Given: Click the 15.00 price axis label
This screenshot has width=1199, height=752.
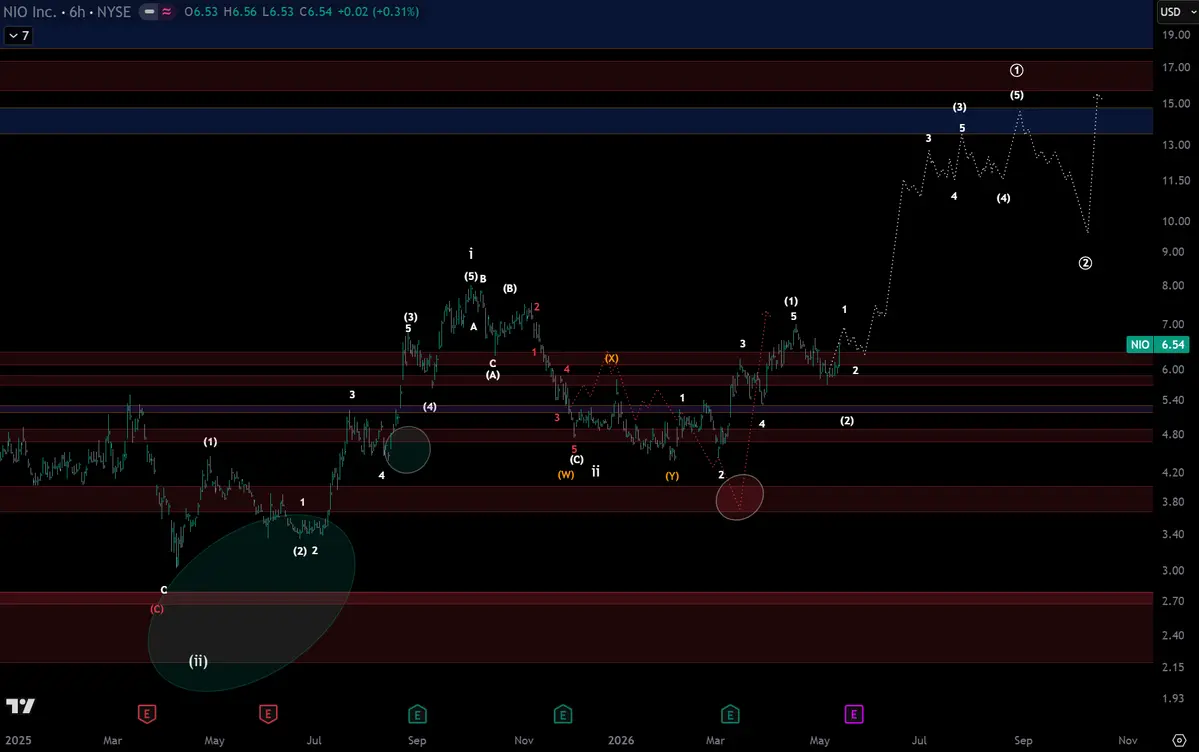Looking at the screenshot, I should [x=1175, y=103].
